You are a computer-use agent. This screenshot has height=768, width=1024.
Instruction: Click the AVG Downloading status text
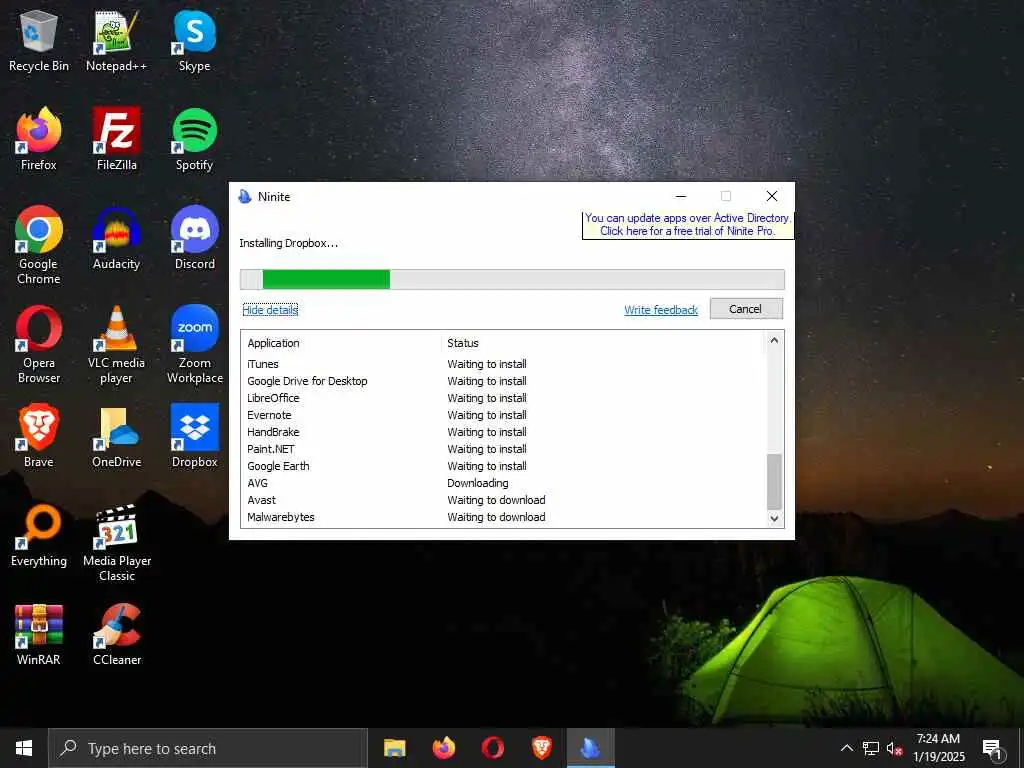click(x=477, y=483)
